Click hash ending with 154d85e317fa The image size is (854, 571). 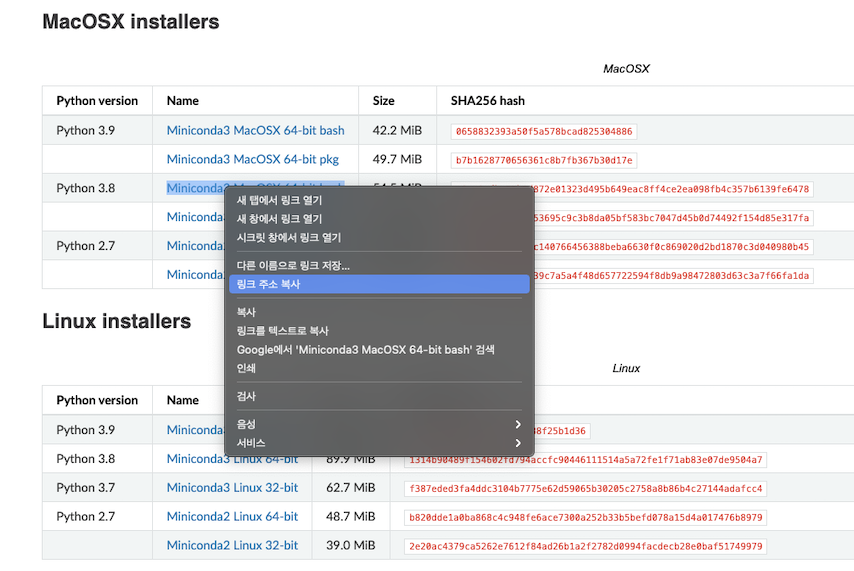tap(673, 218)
